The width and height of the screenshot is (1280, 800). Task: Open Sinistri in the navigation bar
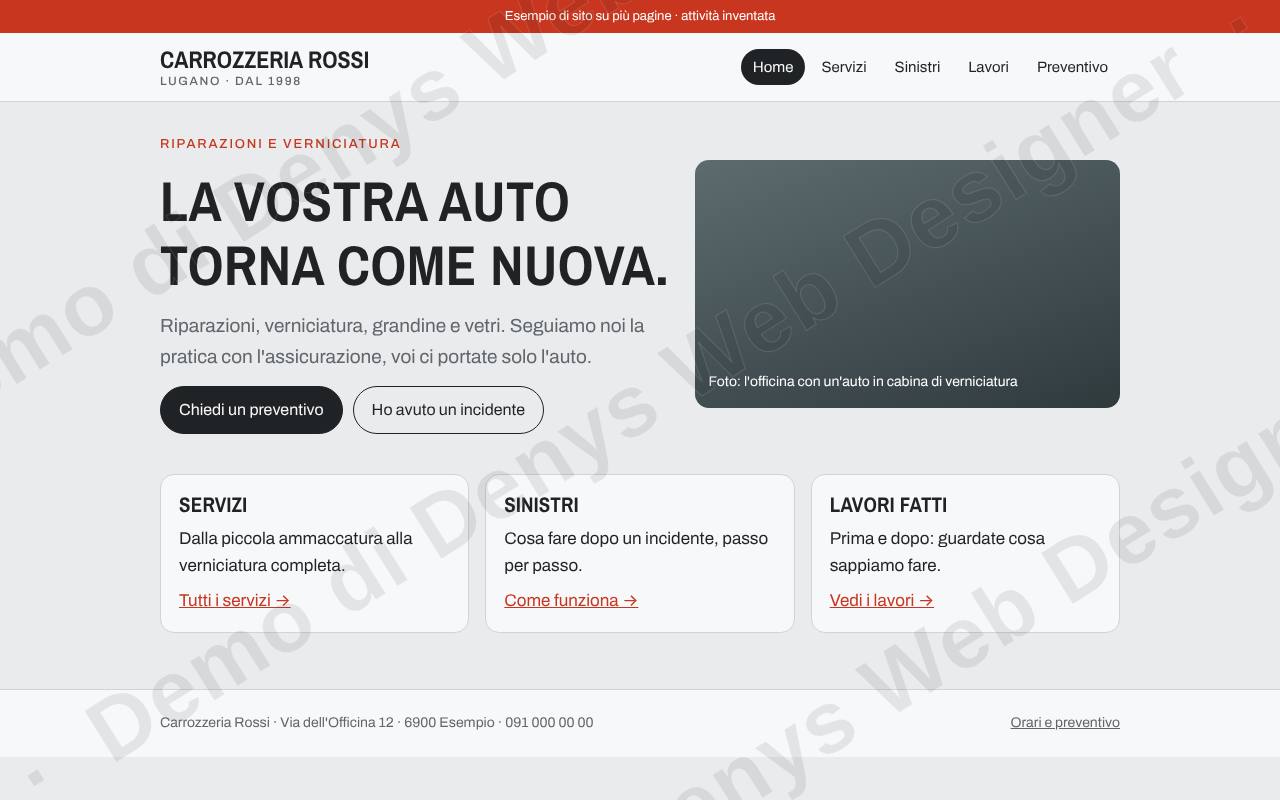point(917,67)
